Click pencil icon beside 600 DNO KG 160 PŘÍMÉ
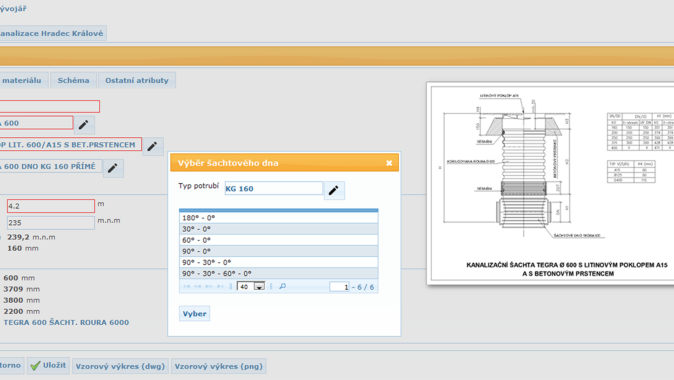This screenshot has height=380, width=674. point(113,168)
